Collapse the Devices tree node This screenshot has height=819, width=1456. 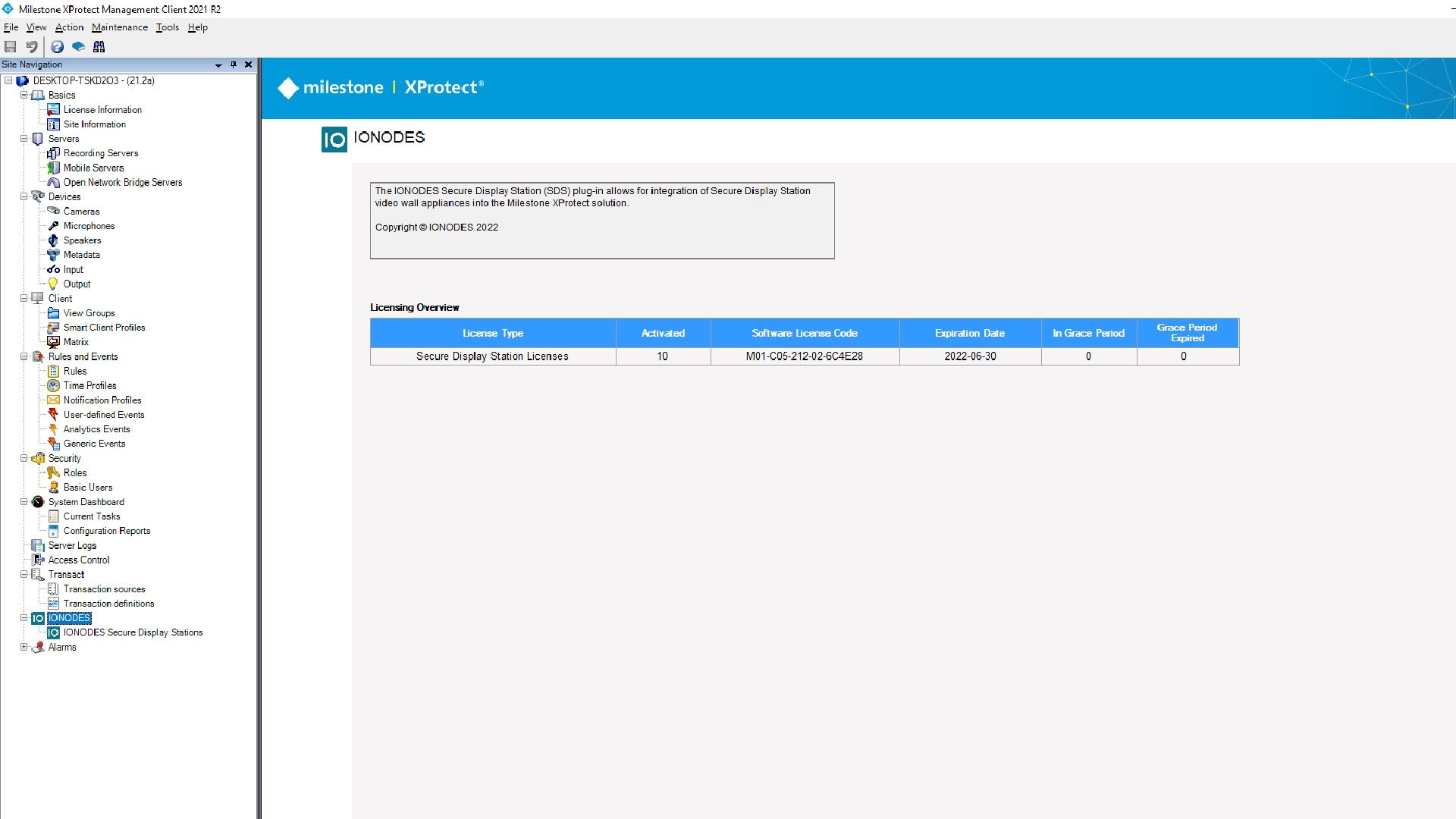pos(24,196)
